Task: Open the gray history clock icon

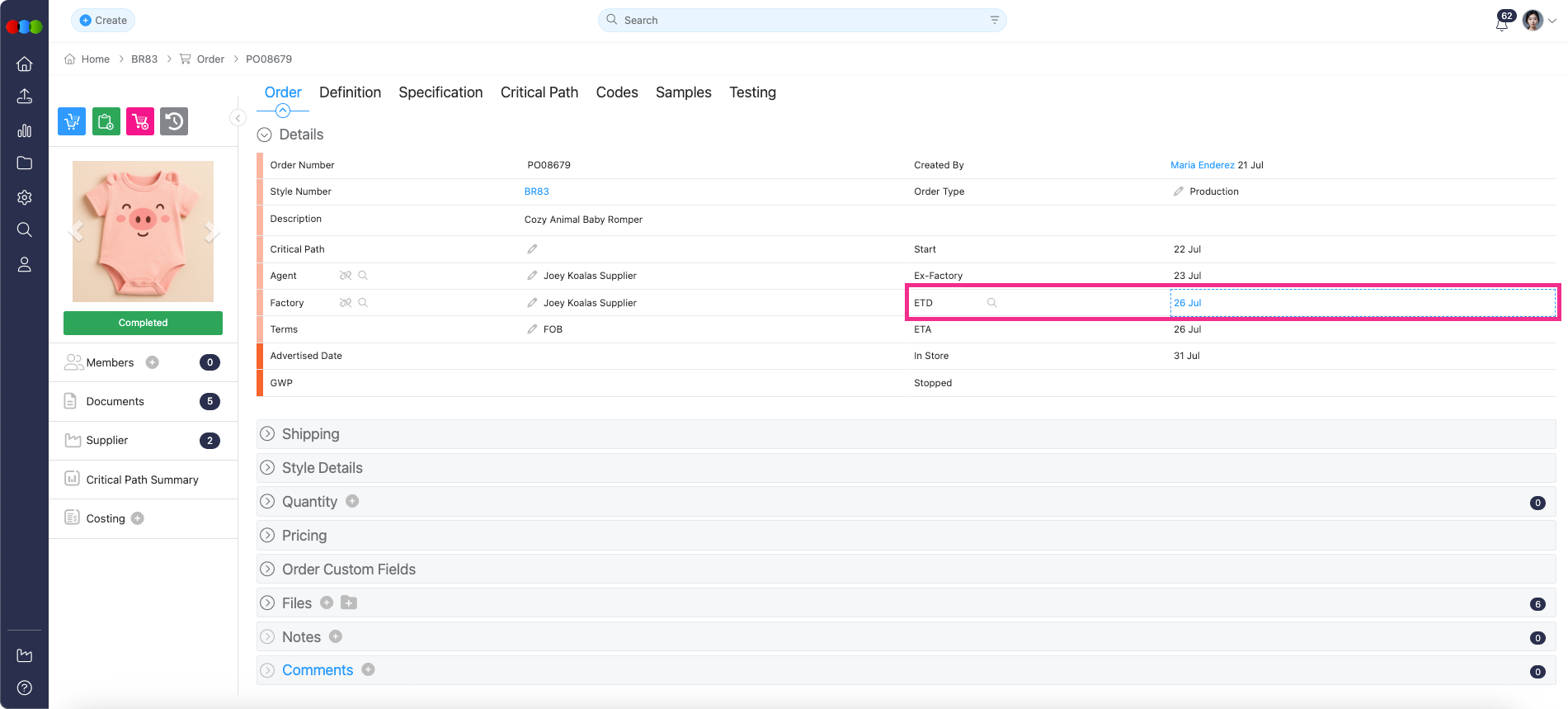Action: tap(174, 122)
